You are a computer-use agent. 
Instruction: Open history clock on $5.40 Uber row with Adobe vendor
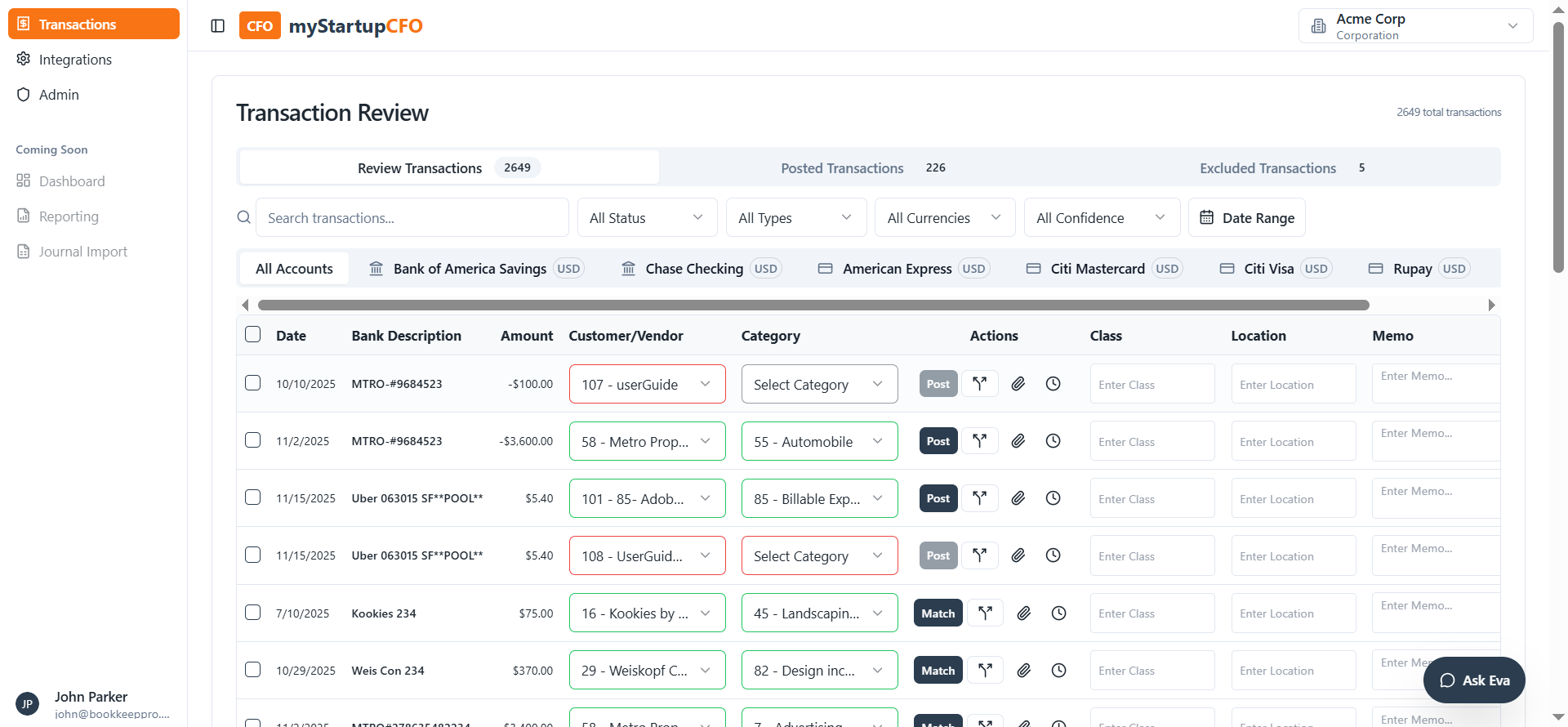click(x=1053, y=498)
